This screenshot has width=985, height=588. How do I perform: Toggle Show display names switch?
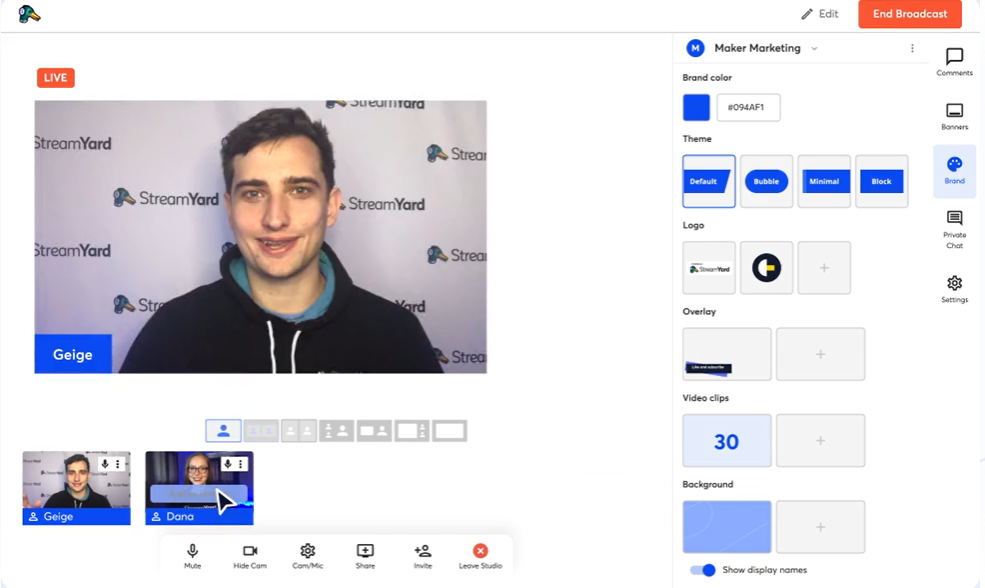(x=703, y=570)
